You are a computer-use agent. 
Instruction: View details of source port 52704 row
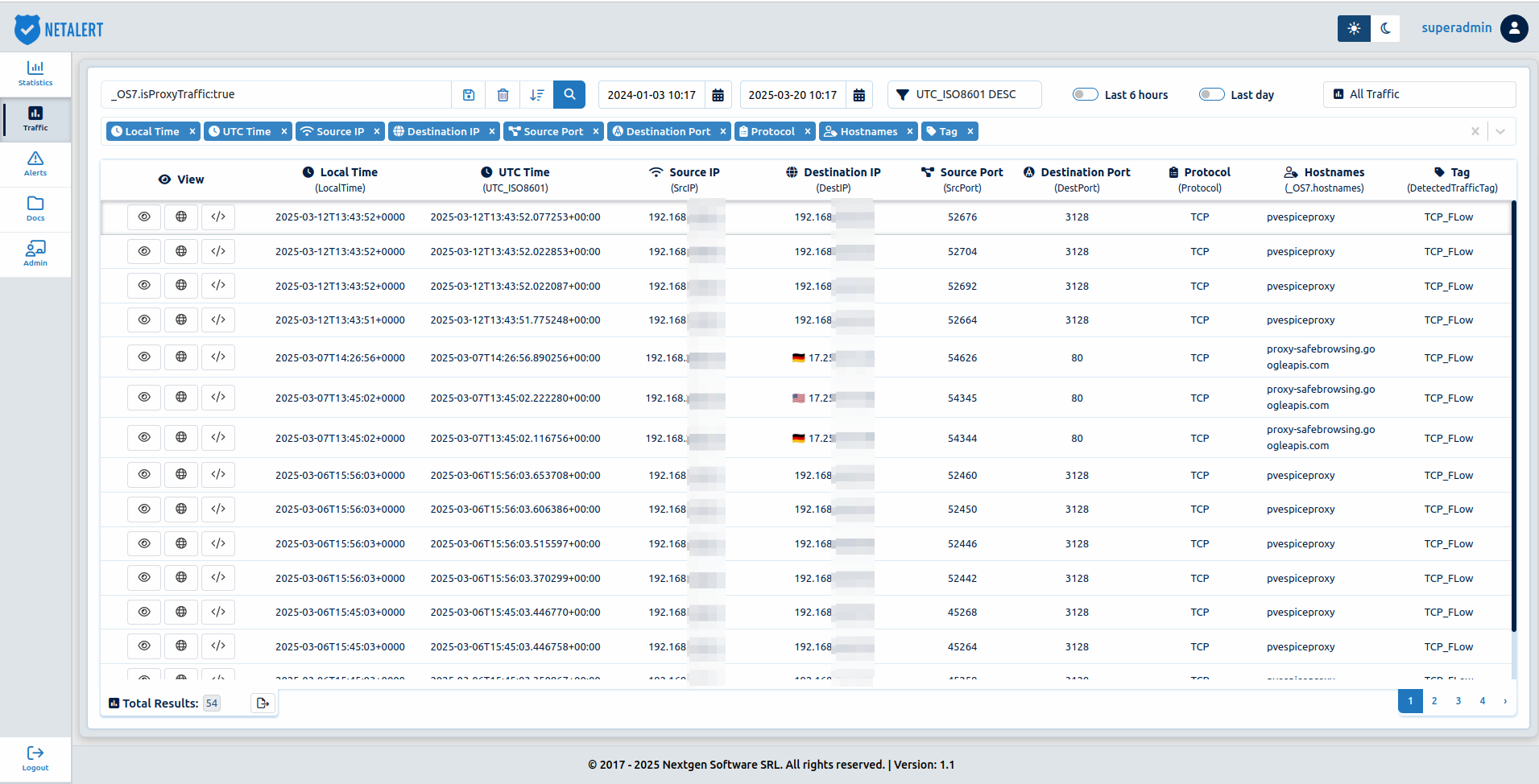click(144, 251)
